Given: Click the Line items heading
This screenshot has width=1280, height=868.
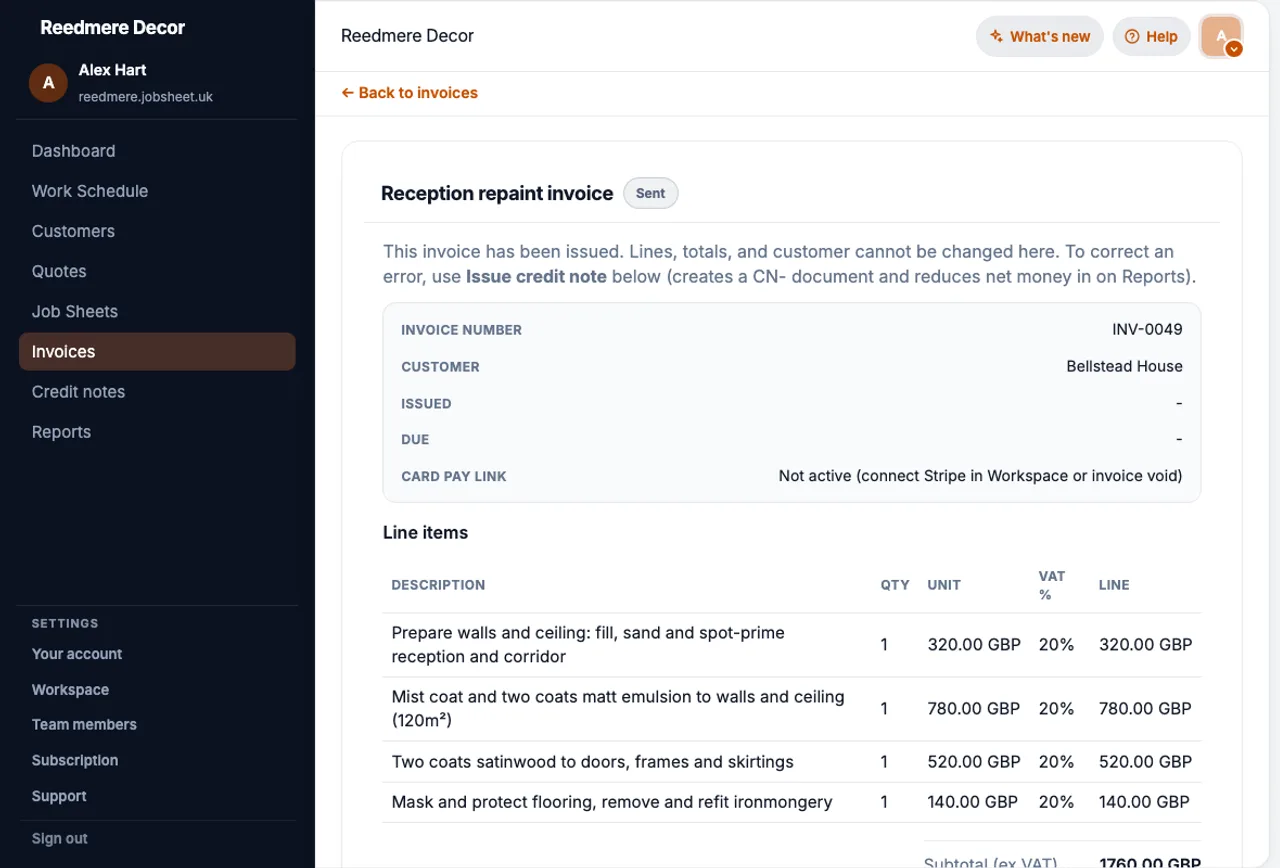Looking at the screenshot, I should click(x=425, y=533).
